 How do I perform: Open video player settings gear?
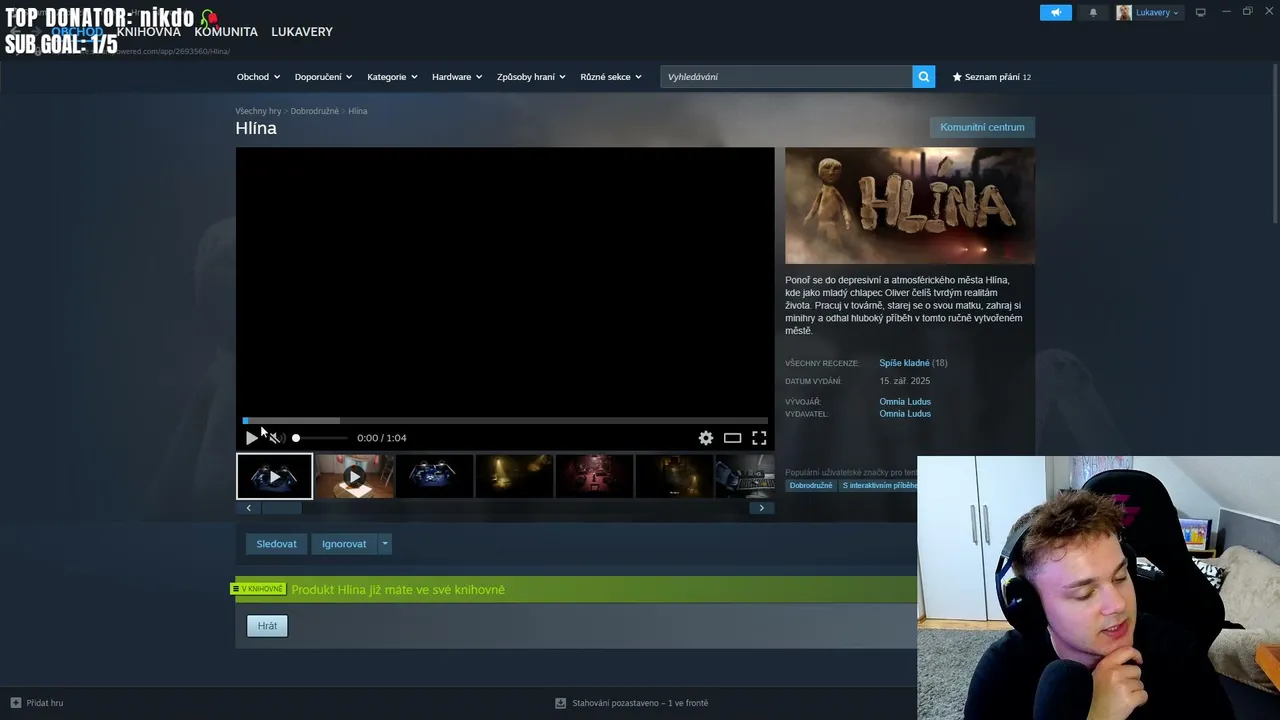706,438
